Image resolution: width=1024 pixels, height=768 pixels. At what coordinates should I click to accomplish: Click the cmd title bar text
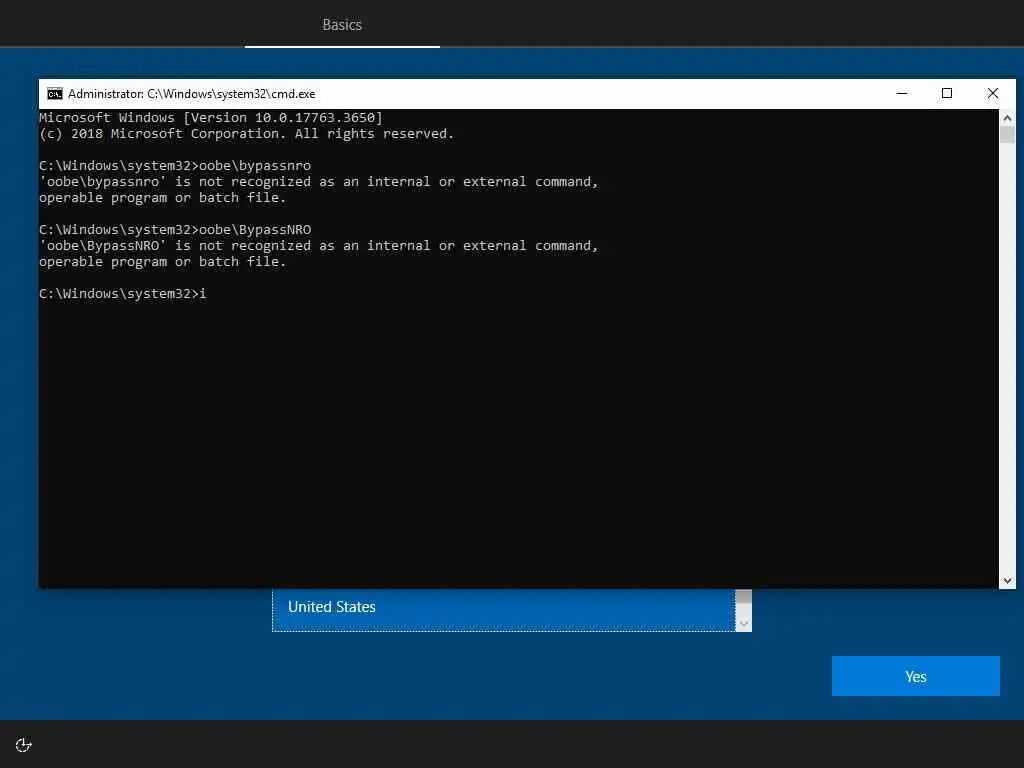point(191,94)
